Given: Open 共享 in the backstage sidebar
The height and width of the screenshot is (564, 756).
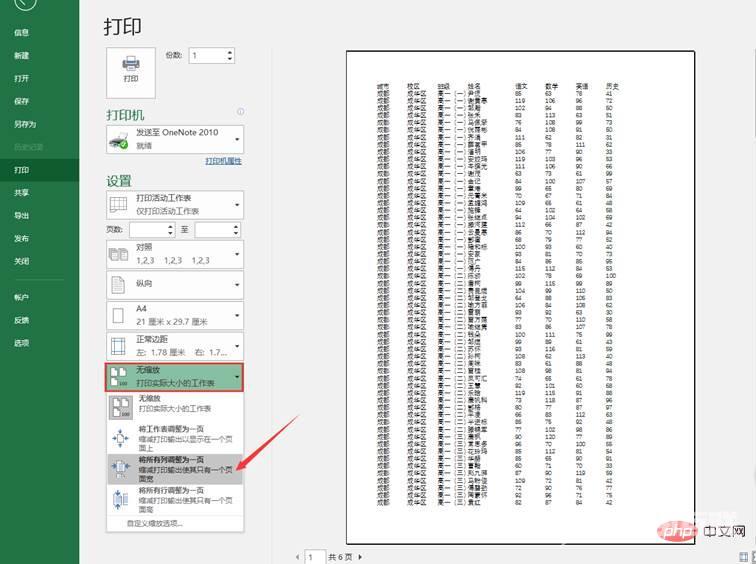Looking at the screenshot, I should pyautogui.click(x=21, y=193).
